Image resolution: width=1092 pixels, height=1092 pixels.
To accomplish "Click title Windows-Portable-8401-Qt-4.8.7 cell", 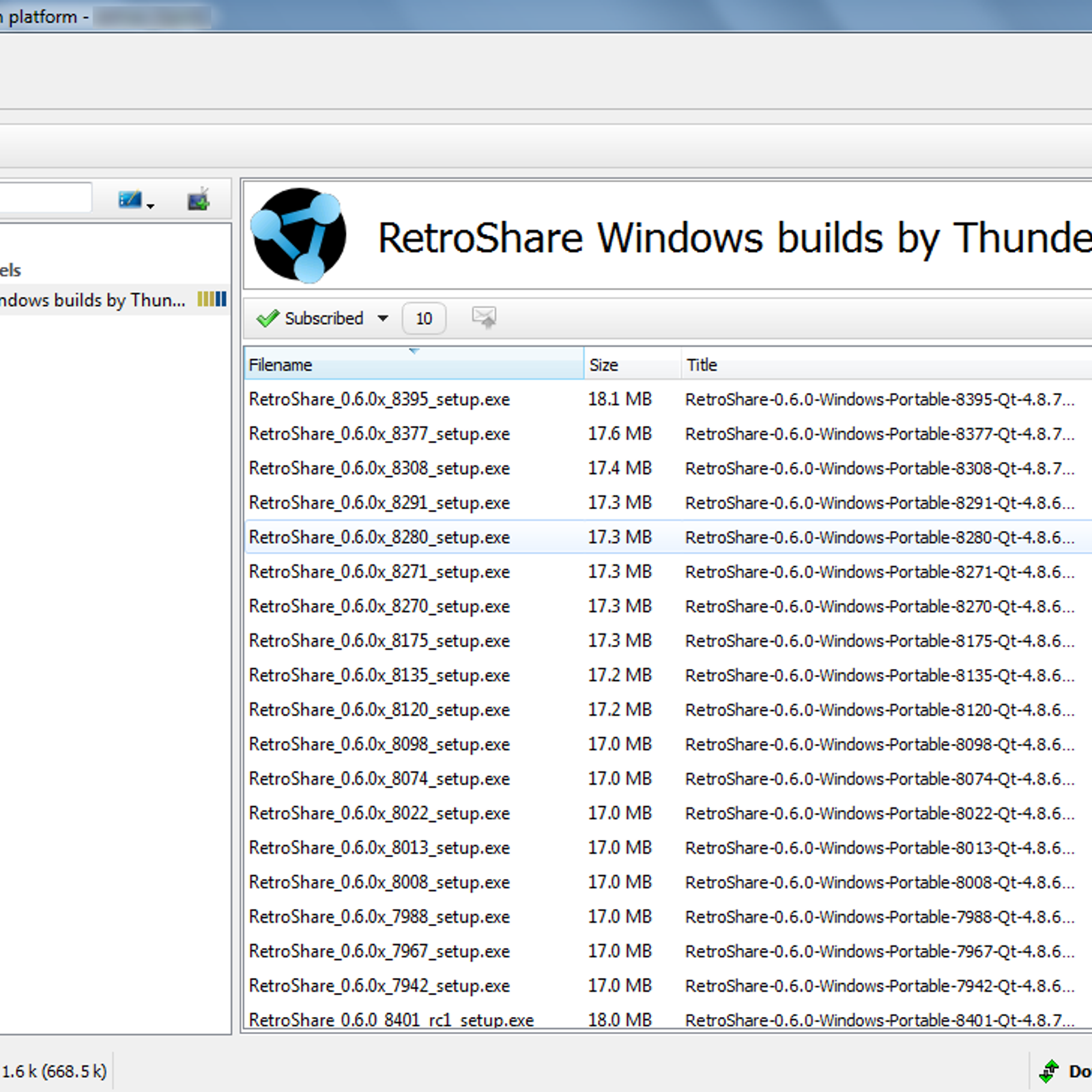I will coord(880,1020).
